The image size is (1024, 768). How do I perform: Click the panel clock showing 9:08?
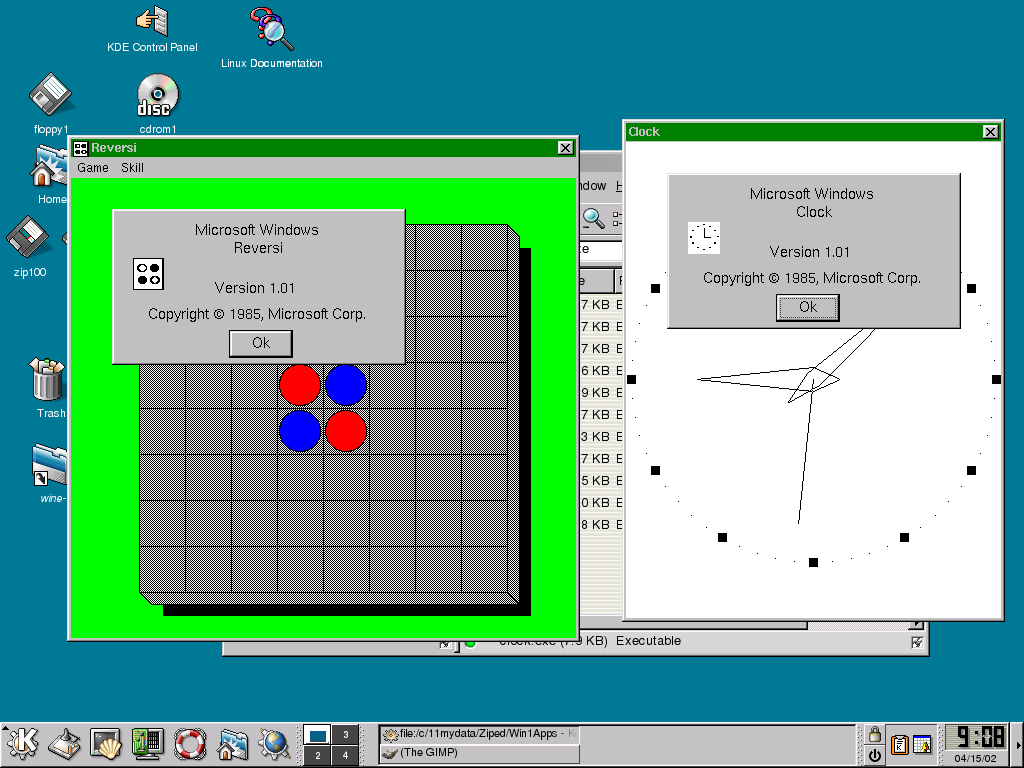pos(978,738)
